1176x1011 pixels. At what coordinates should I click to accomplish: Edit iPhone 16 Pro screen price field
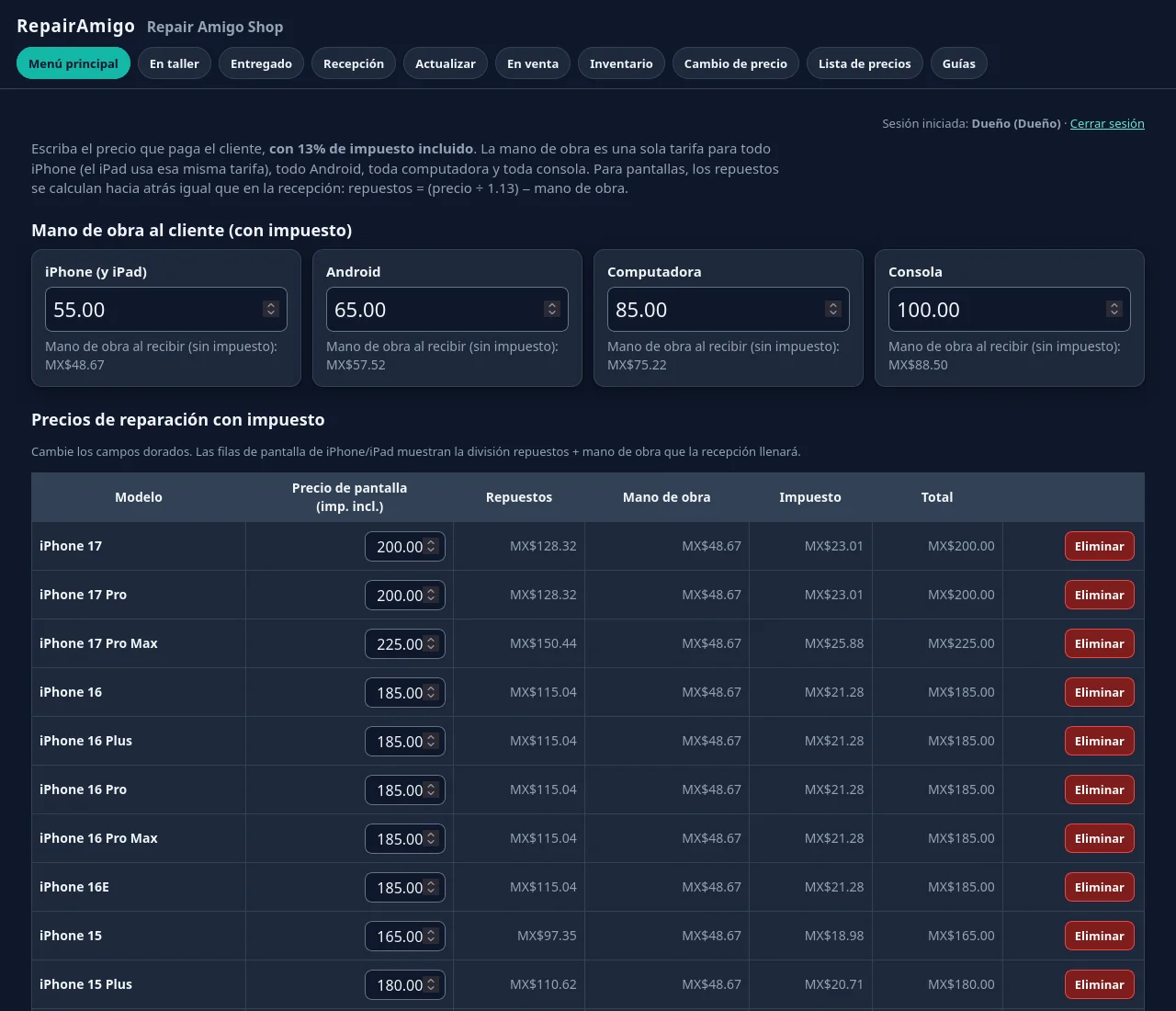pyautogui.click(x=405, y=789)
